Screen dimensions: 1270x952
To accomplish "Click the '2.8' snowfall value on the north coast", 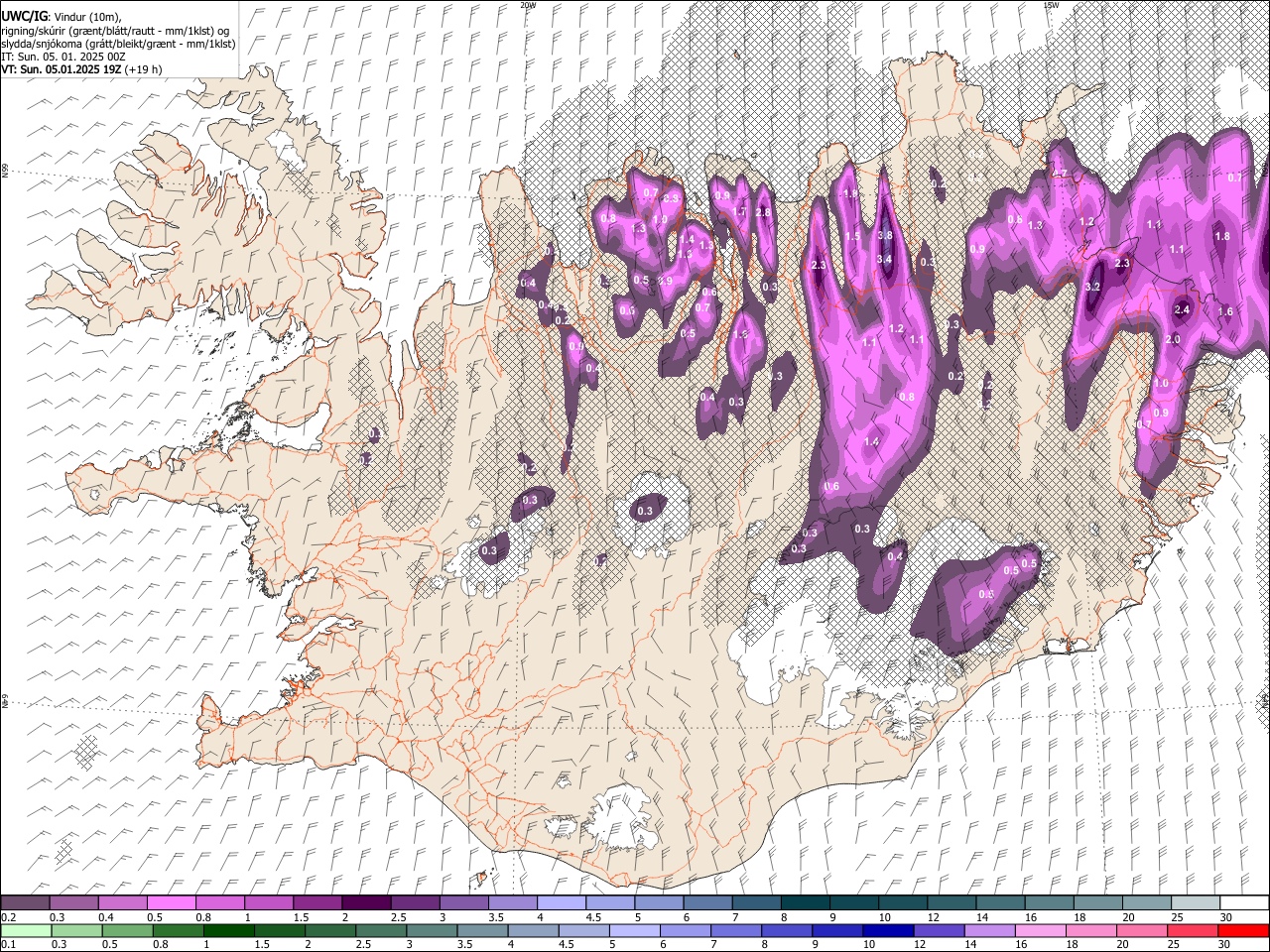I will tap(763, 213).
